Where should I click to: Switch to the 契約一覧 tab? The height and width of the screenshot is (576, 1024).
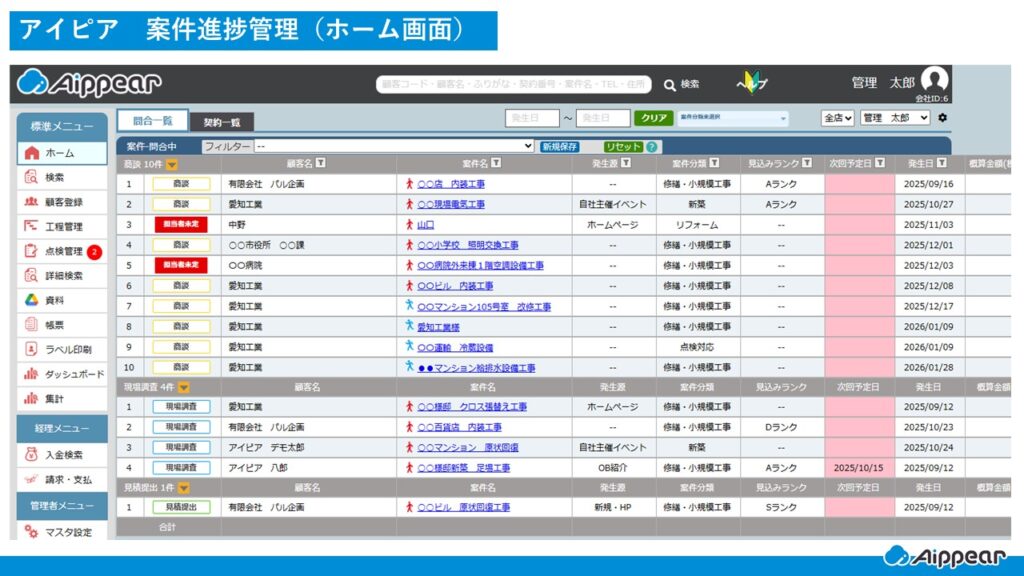(x=221, y=122)
